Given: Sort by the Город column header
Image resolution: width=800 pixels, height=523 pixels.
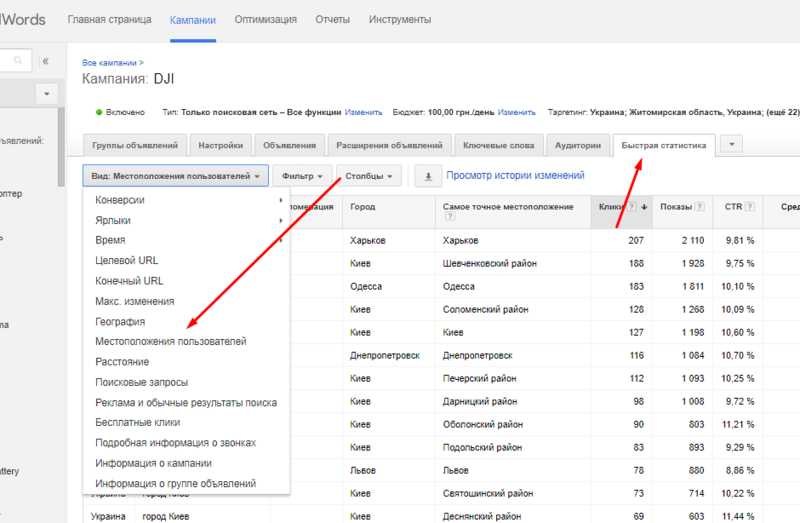Looking at the screenshot, I should click(363, 207).
